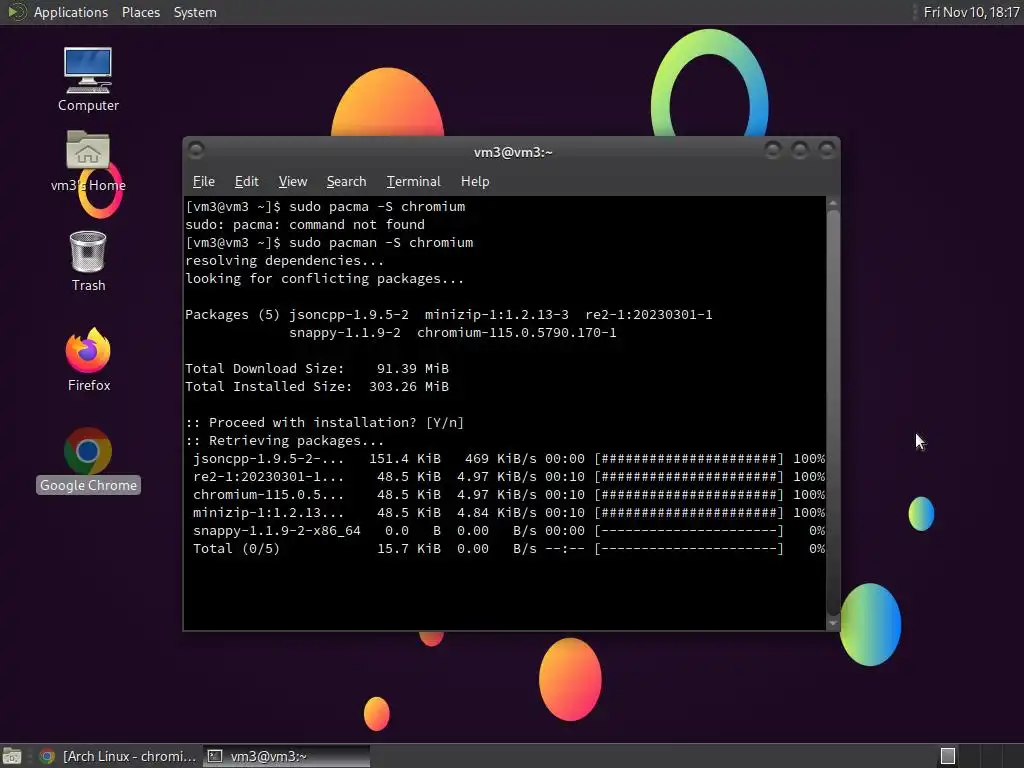1024x768 pixels.
Task: Click the re2-1:20230301-1 download progress row
Action: click(x=509, y=477)
